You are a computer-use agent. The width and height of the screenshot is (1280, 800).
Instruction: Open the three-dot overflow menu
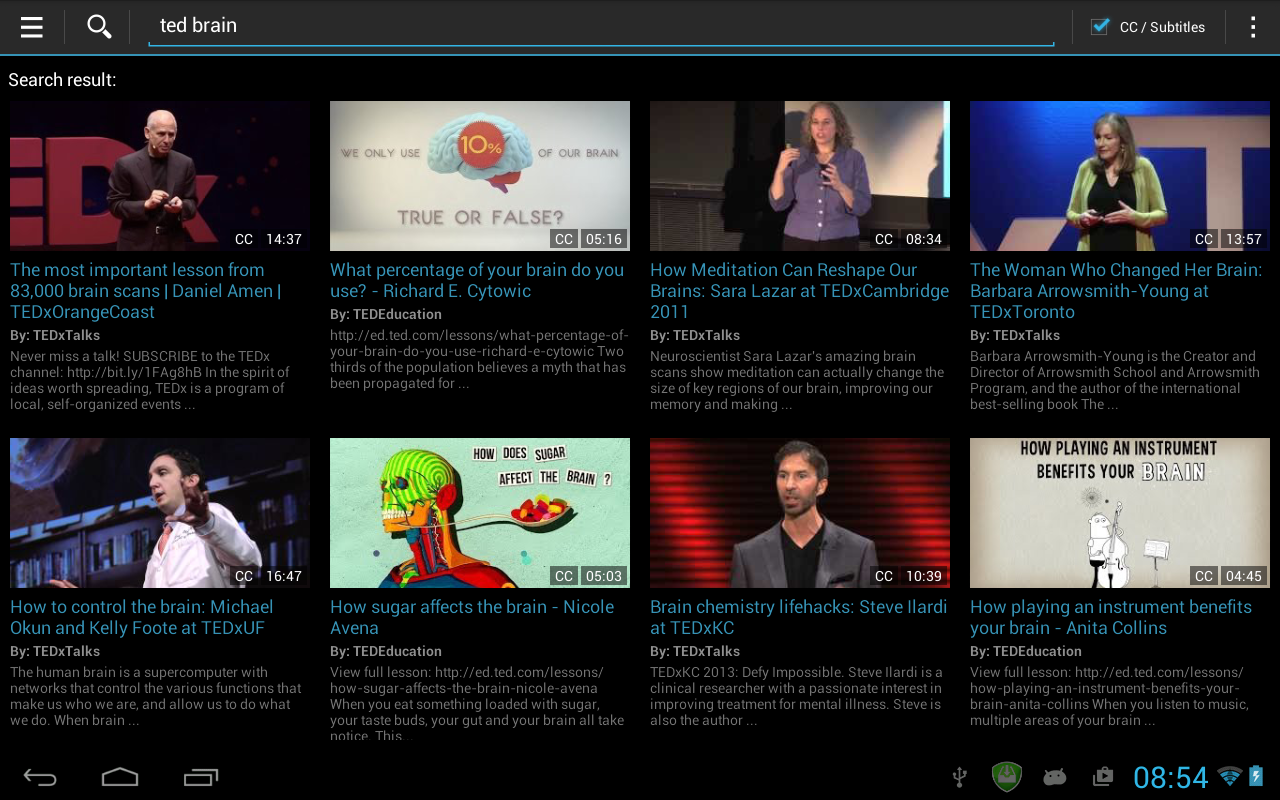click(1252, 27)
